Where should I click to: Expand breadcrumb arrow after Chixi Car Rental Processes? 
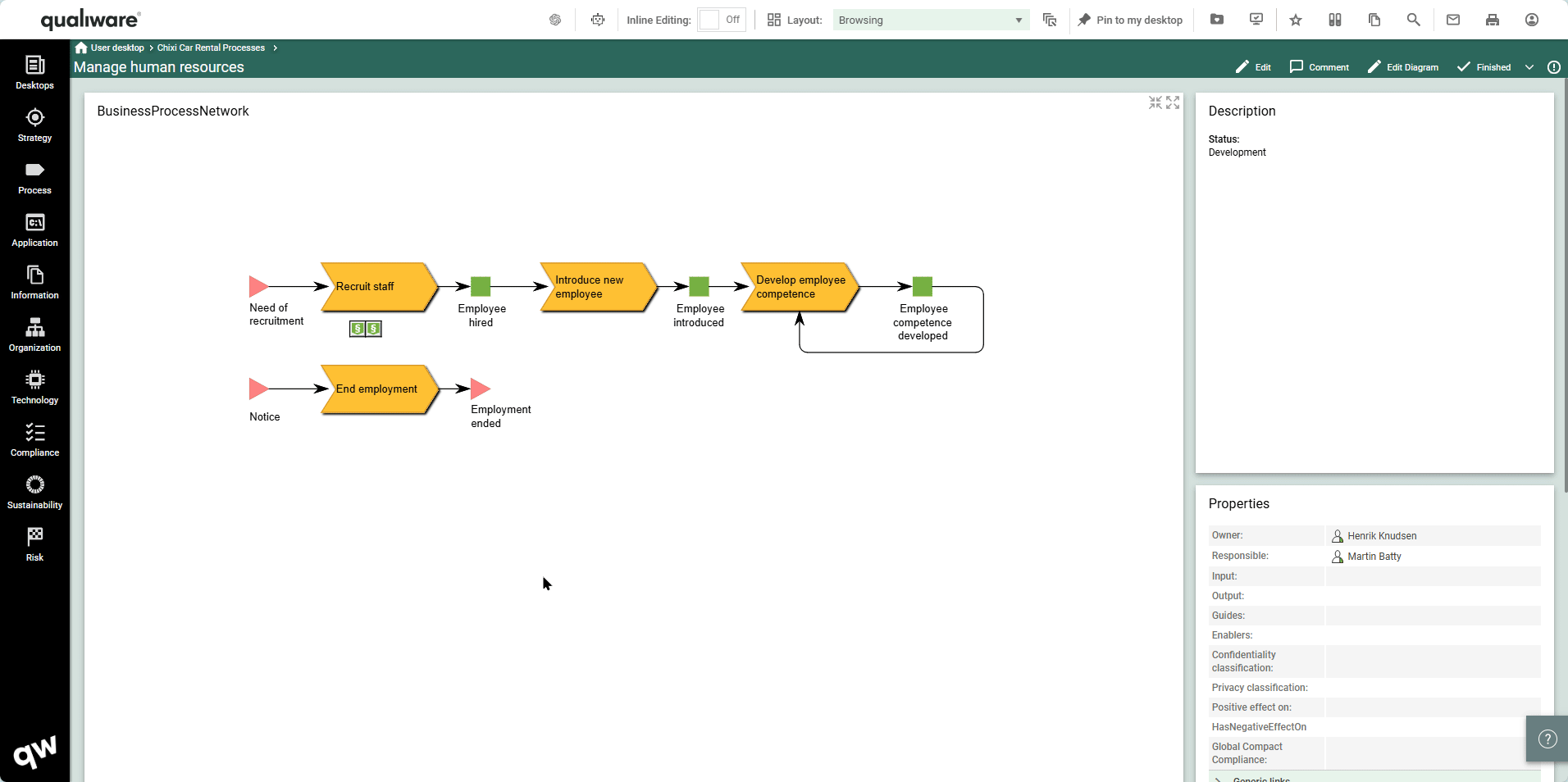[x=276, y=48]
